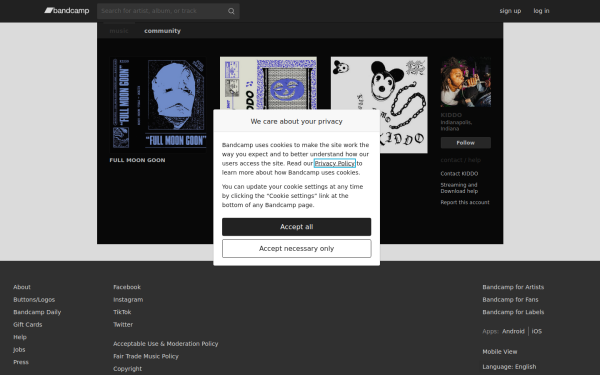Click the search magnifier icon
This screenshot has height=375, width=600.
(231, 11)
